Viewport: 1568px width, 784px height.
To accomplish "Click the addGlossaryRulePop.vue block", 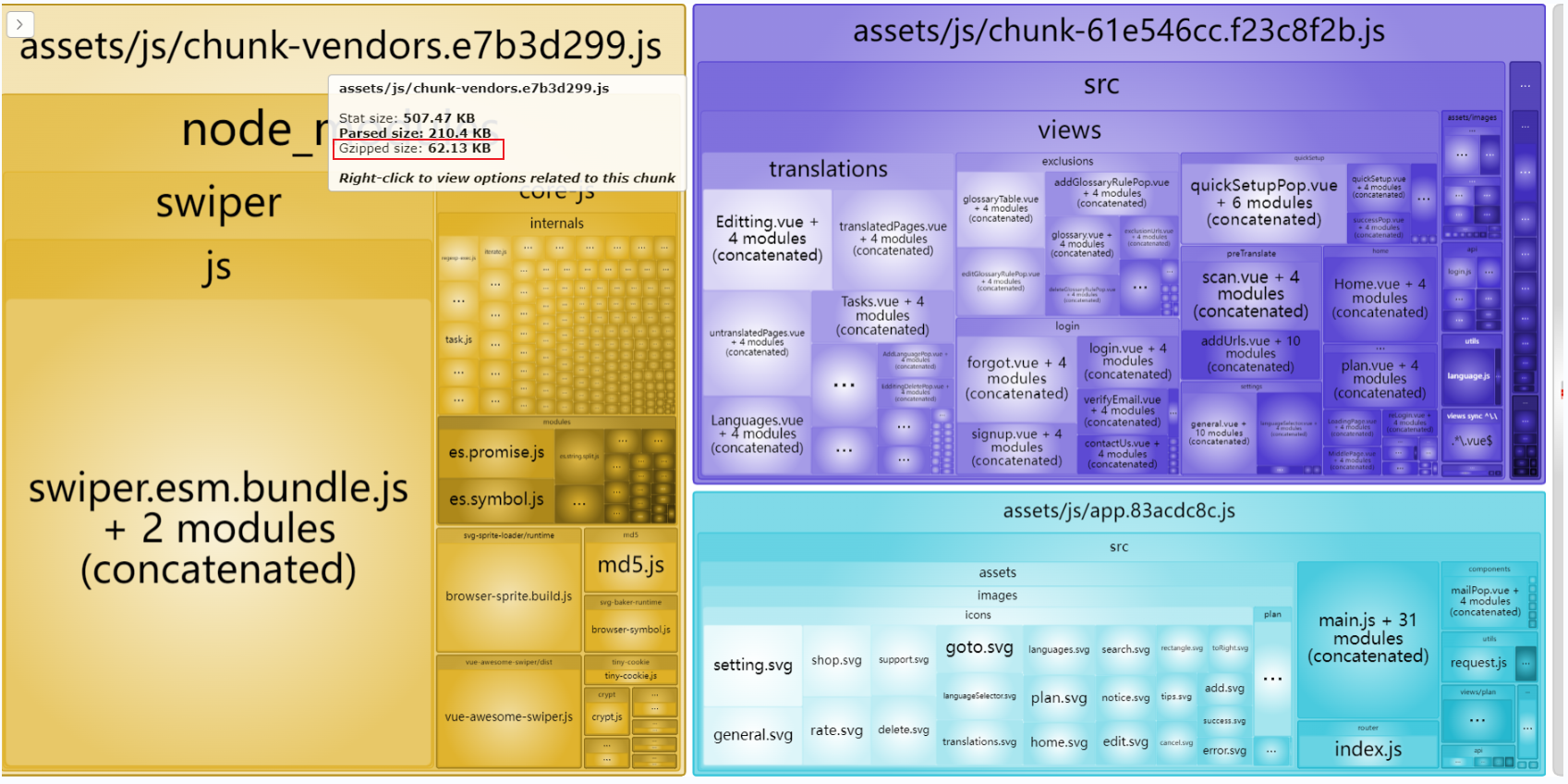I will [1112, 193].
